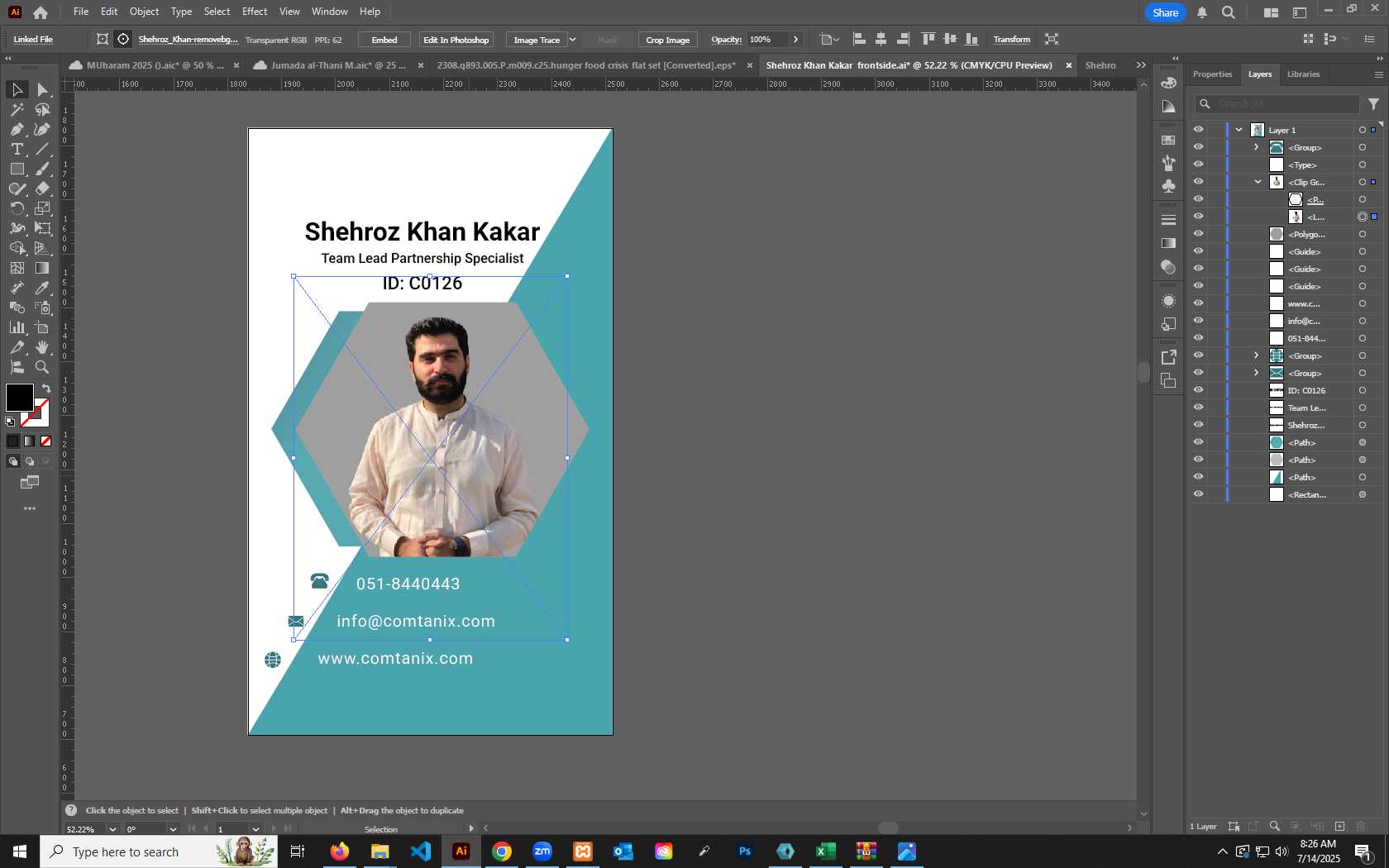Create new layer in Layers panel
This screenshot has width=1389, height=868.
coord(1339,826)
